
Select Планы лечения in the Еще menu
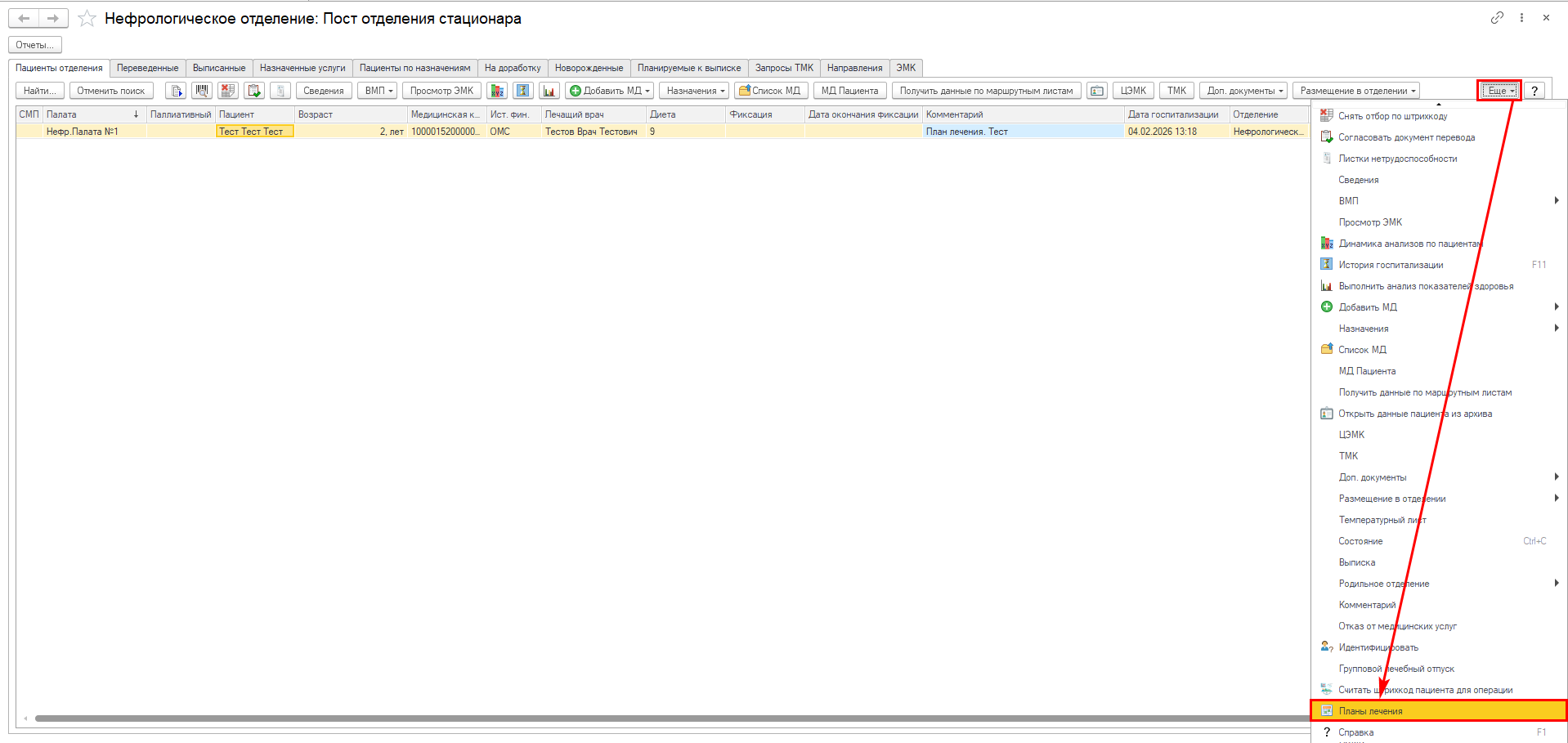[x=1439, y=710]
